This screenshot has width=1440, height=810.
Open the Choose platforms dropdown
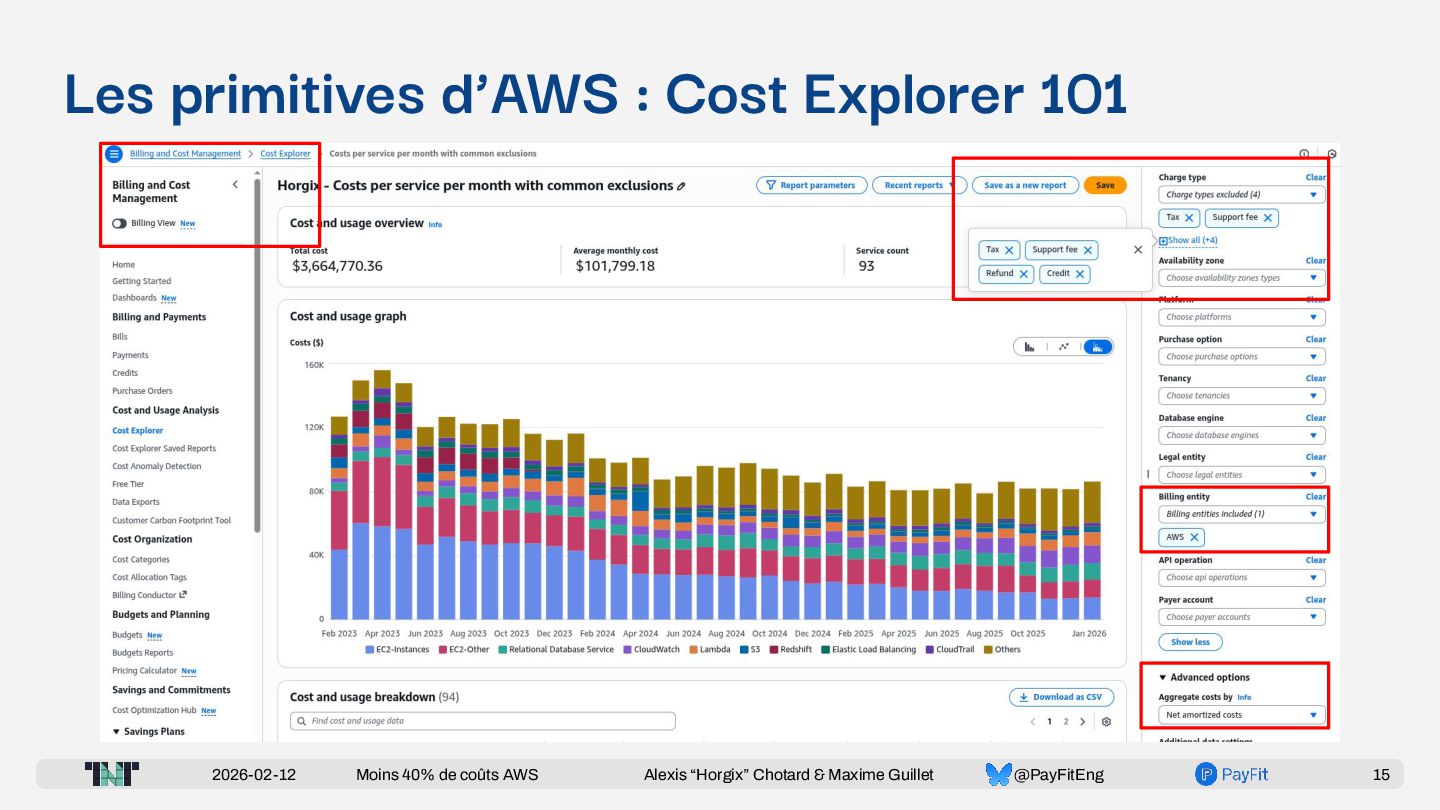coord(1242,317)
